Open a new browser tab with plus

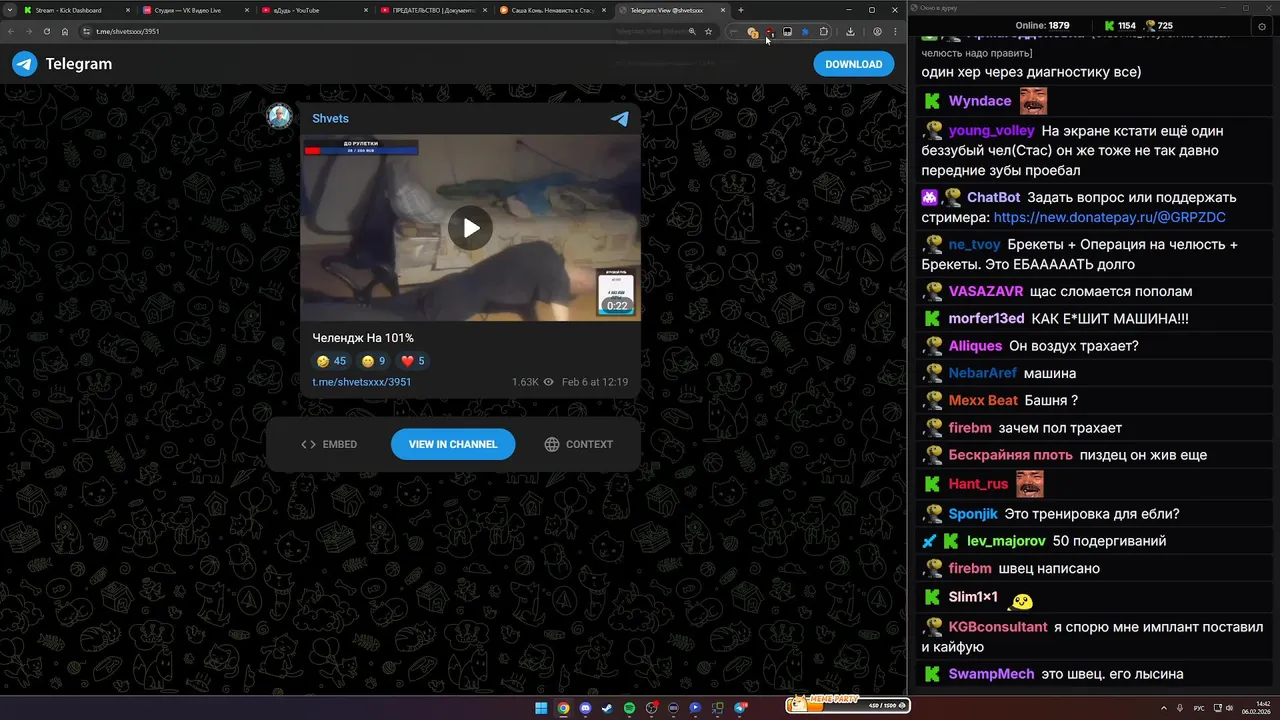[740, 10]
